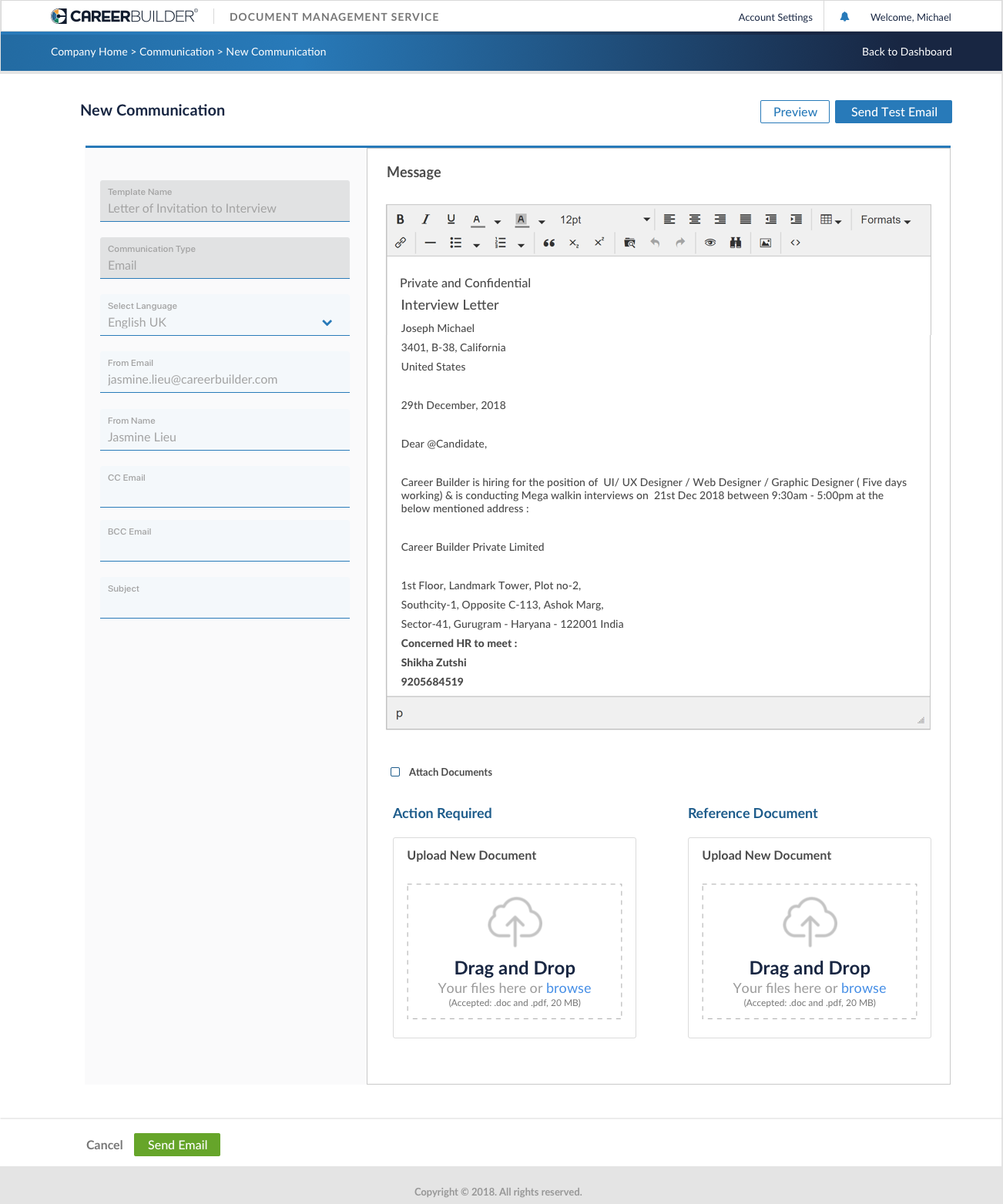Screen dimensions: 1003x1204
Task: Click New Communication breadcrumb
Action: [276, 52]
